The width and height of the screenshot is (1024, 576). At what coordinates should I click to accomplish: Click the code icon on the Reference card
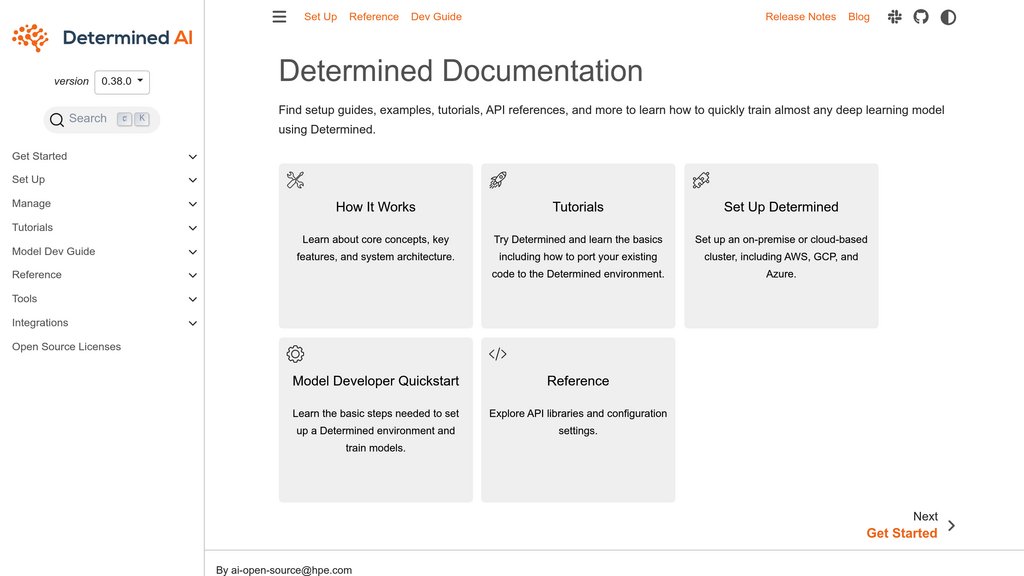pyautogui.click(x=498, y=353)
